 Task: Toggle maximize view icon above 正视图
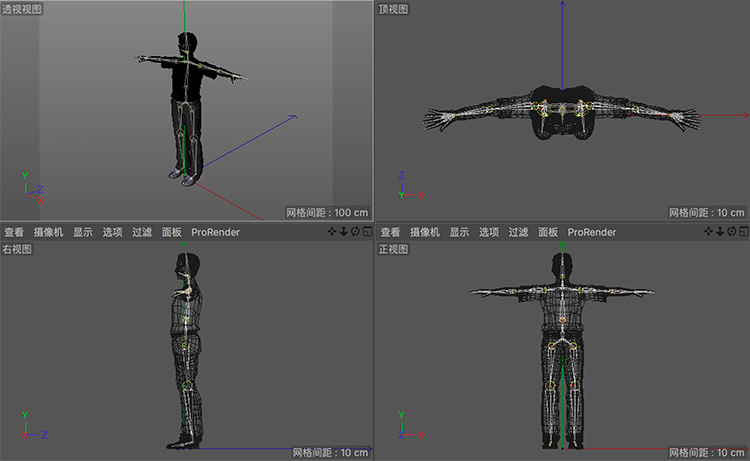click(x=743, y=232)
